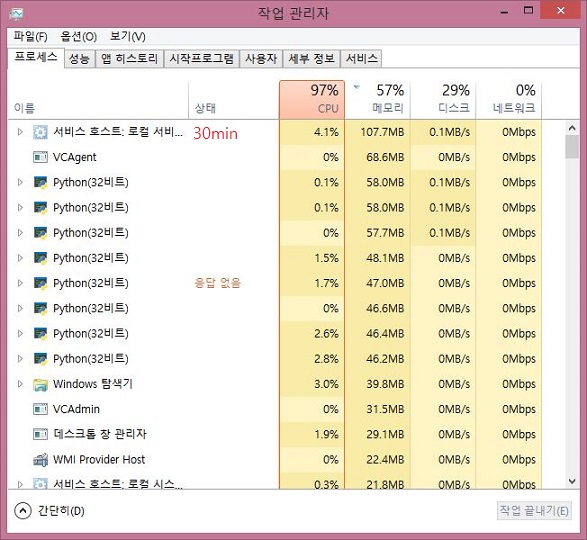Click the VCAgent process icon
Viewport: 587px width, 540px height.
coord(40,157)
